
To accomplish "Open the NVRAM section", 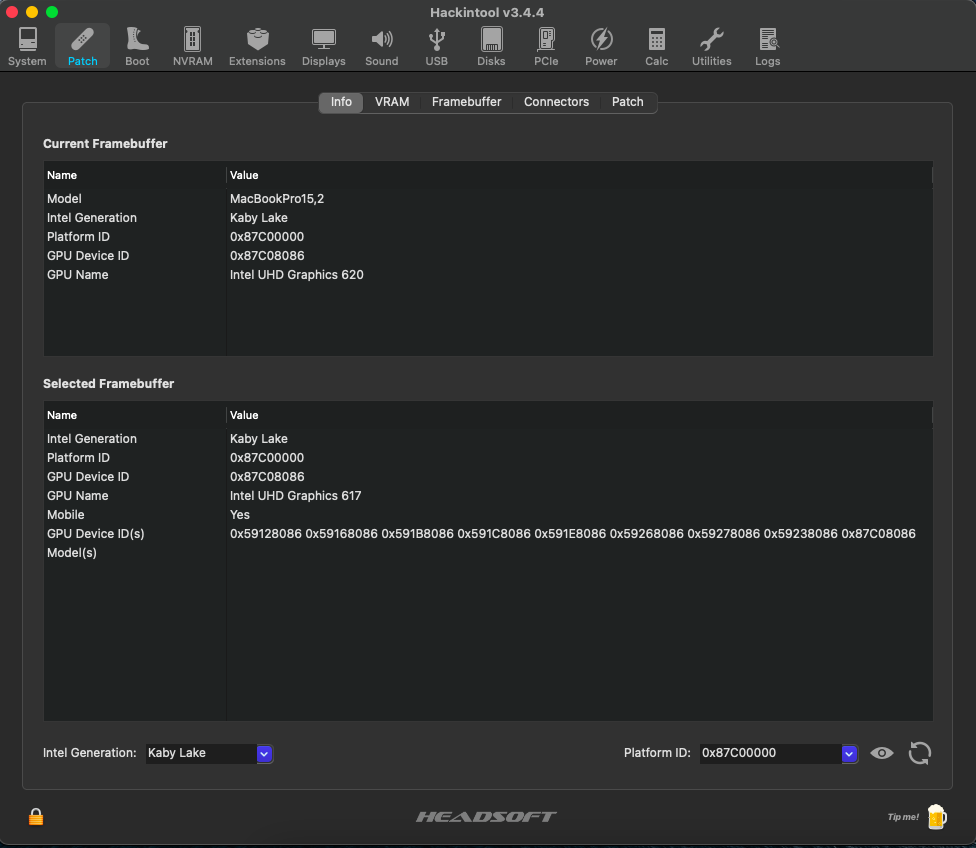I will [x=192, y=47].
